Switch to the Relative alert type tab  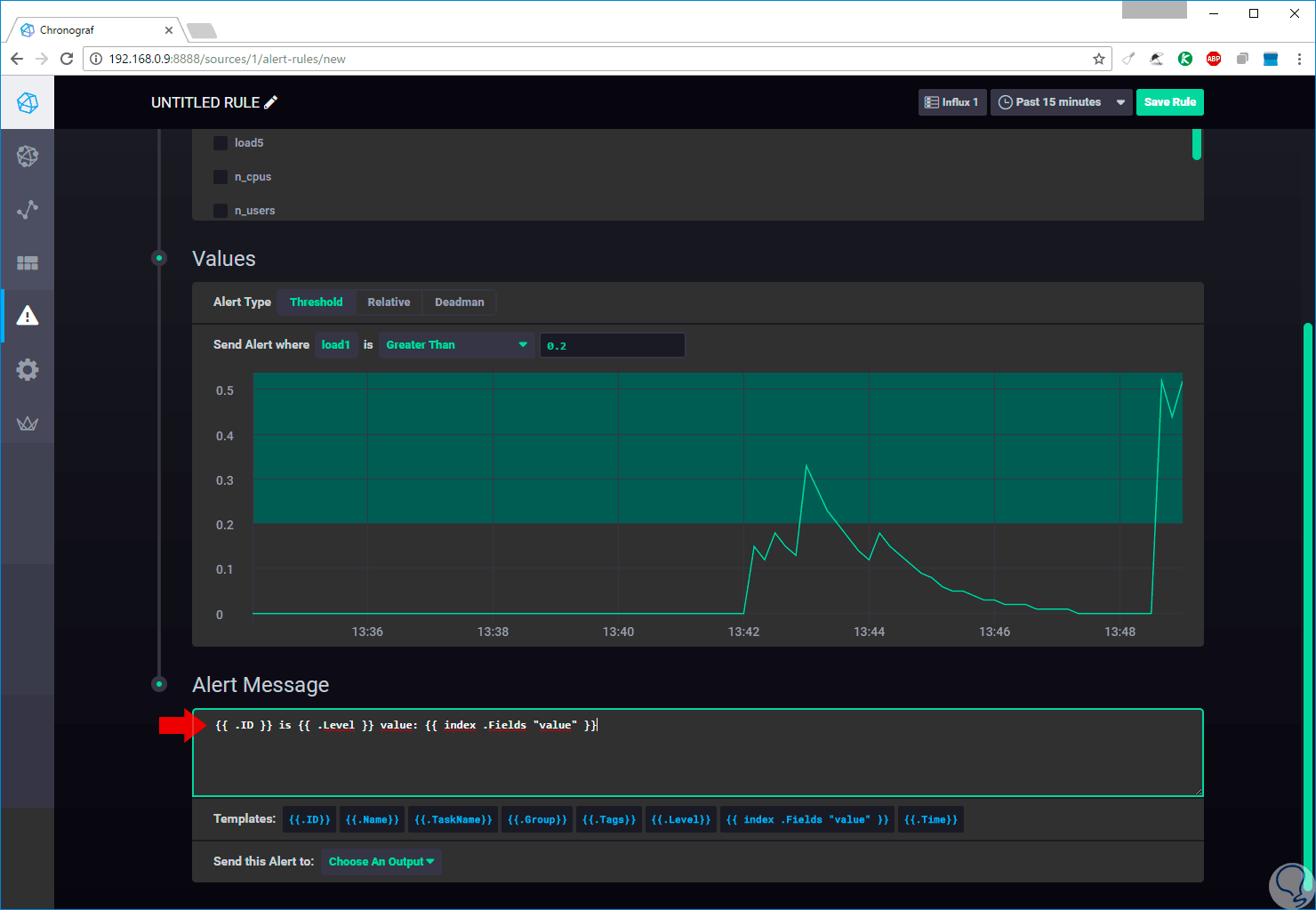click(389, 302)
